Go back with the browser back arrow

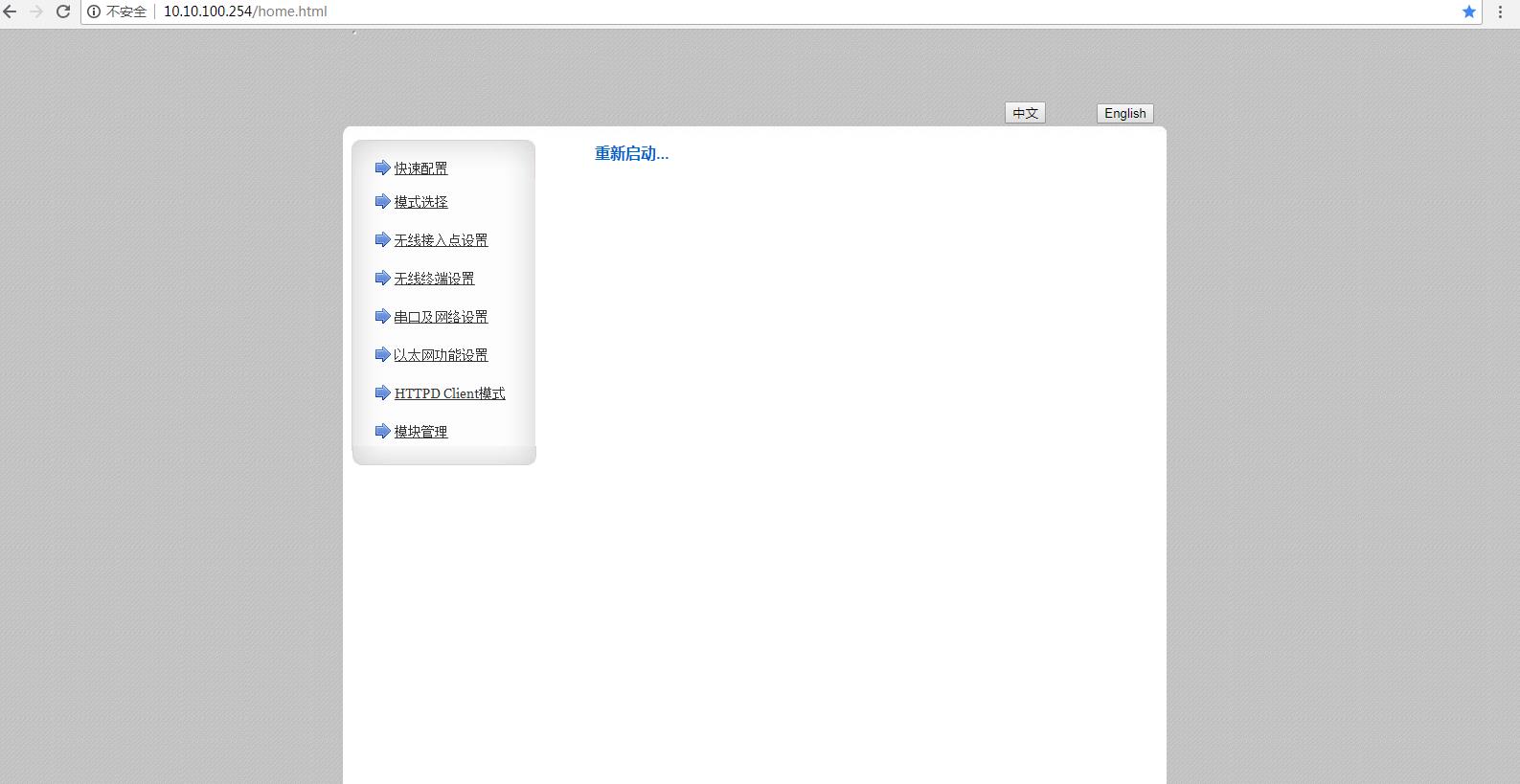(11, 11)
